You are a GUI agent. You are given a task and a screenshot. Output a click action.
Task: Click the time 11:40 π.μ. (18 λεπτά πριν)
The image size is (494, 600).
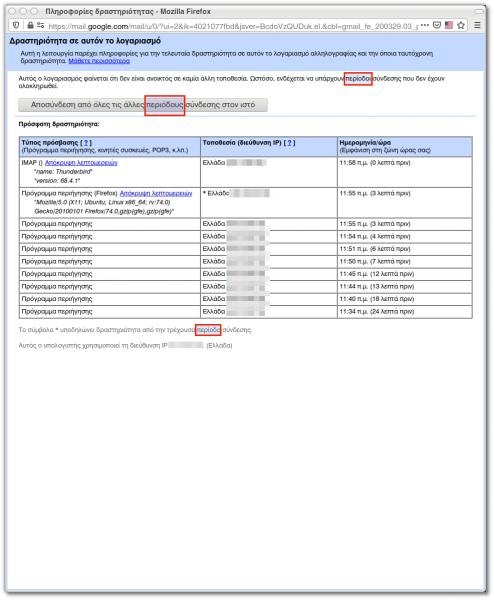point(377,299)
